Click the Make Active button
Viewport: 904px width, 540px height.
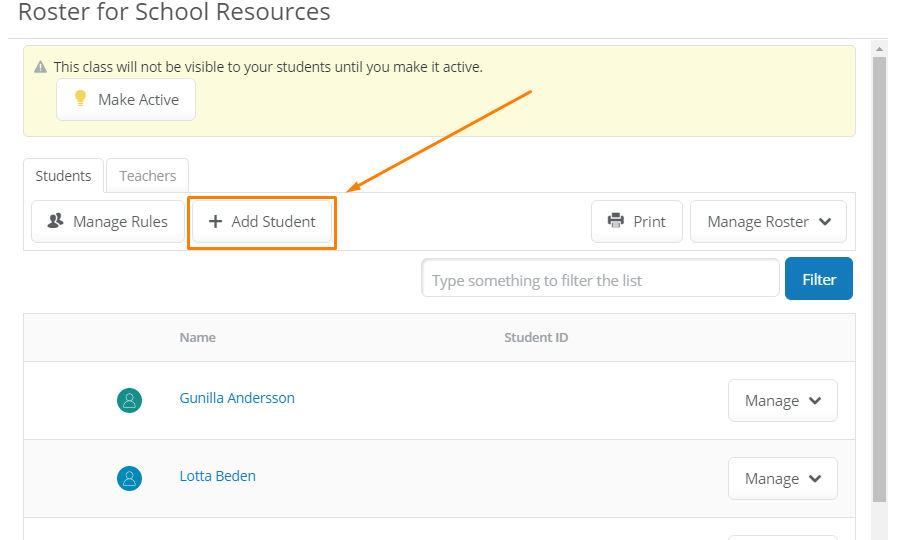click(x=126, y=100)
